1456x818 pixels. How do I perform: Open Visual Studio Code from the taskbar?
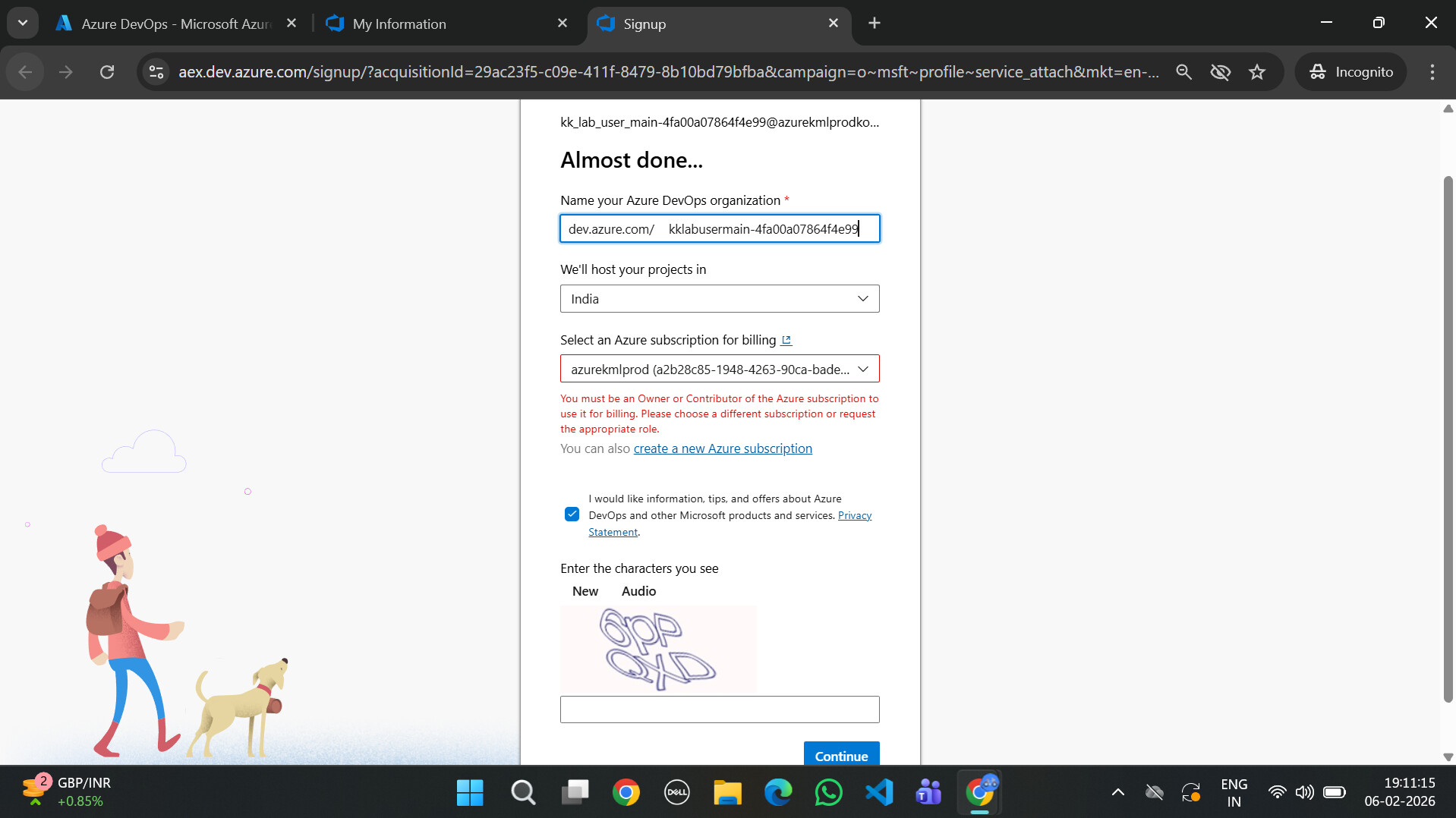coord(879,793)
